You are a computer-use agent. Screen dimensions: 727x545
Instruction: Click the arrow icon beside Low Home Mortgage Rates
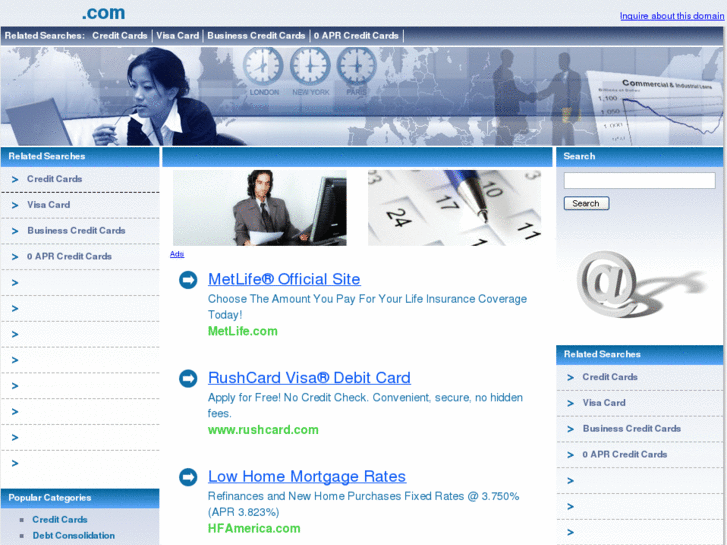pos(188,477)
